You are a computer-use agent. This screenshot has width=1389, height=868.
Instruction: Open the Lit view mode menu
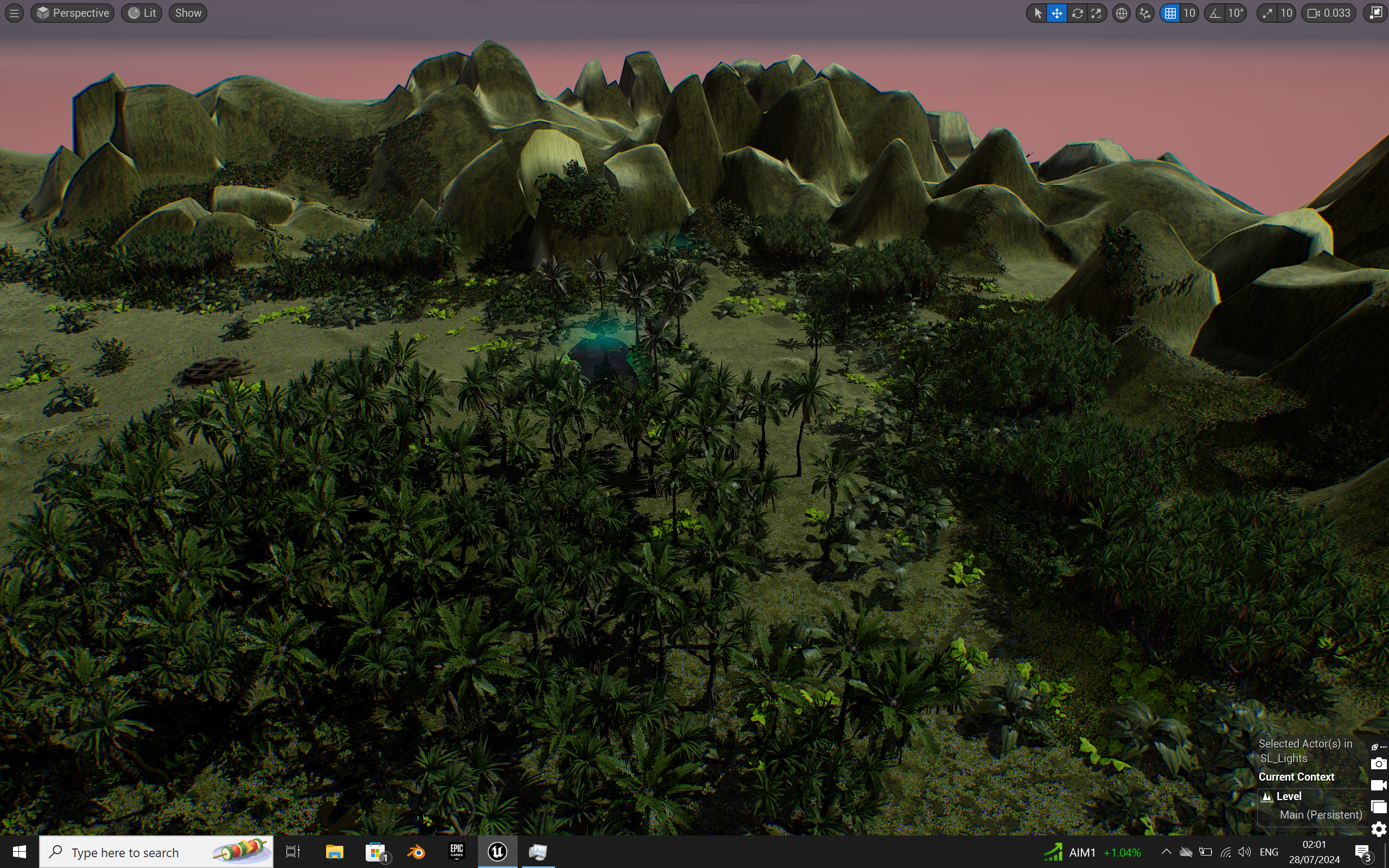[142, 12]
